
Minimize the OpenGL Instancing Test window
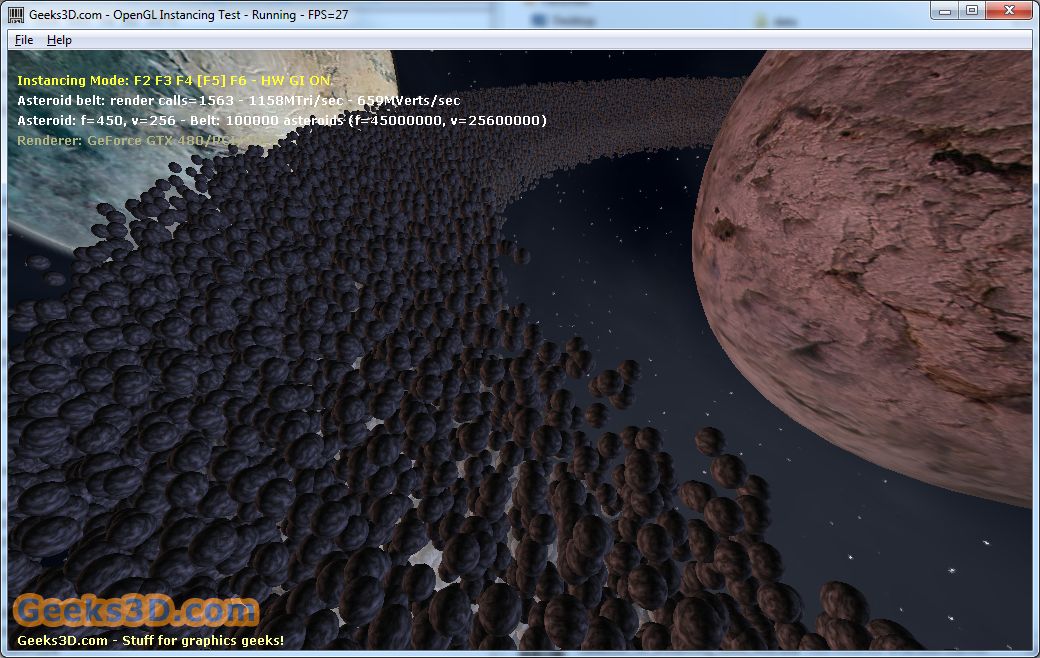click(x=945, y=11)
